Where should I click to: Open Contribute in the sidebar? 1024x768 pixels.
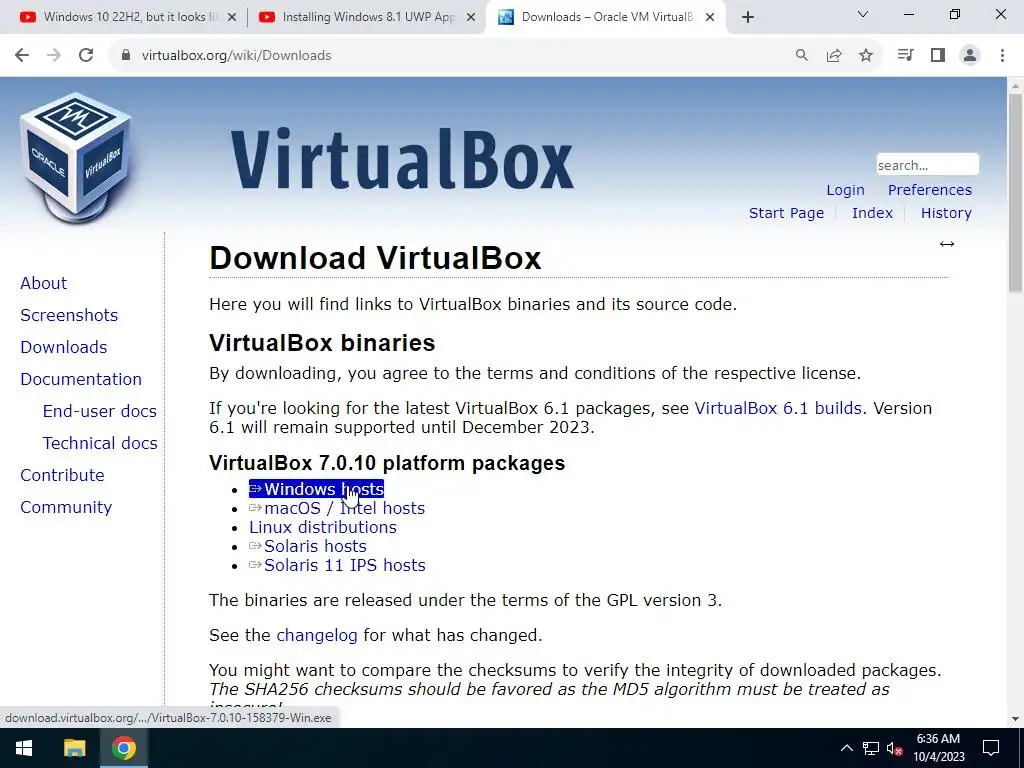click(x=62, y=475)
